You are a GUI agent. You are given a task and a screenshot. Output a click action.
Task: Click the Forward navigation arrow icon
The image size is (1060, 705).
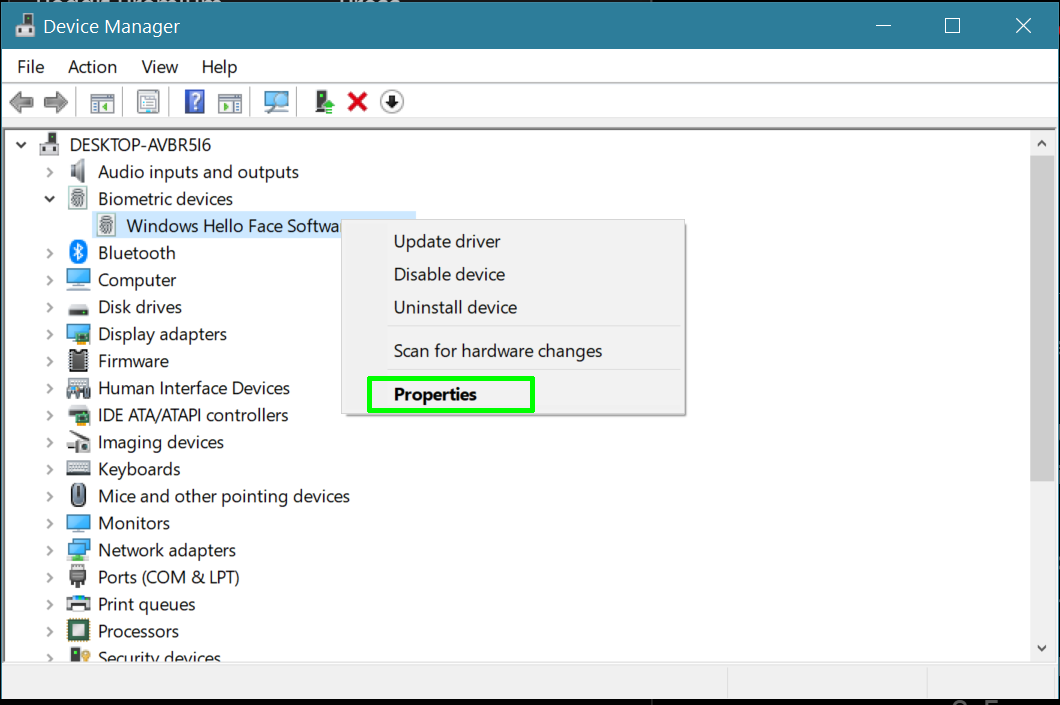coord(55,101)
